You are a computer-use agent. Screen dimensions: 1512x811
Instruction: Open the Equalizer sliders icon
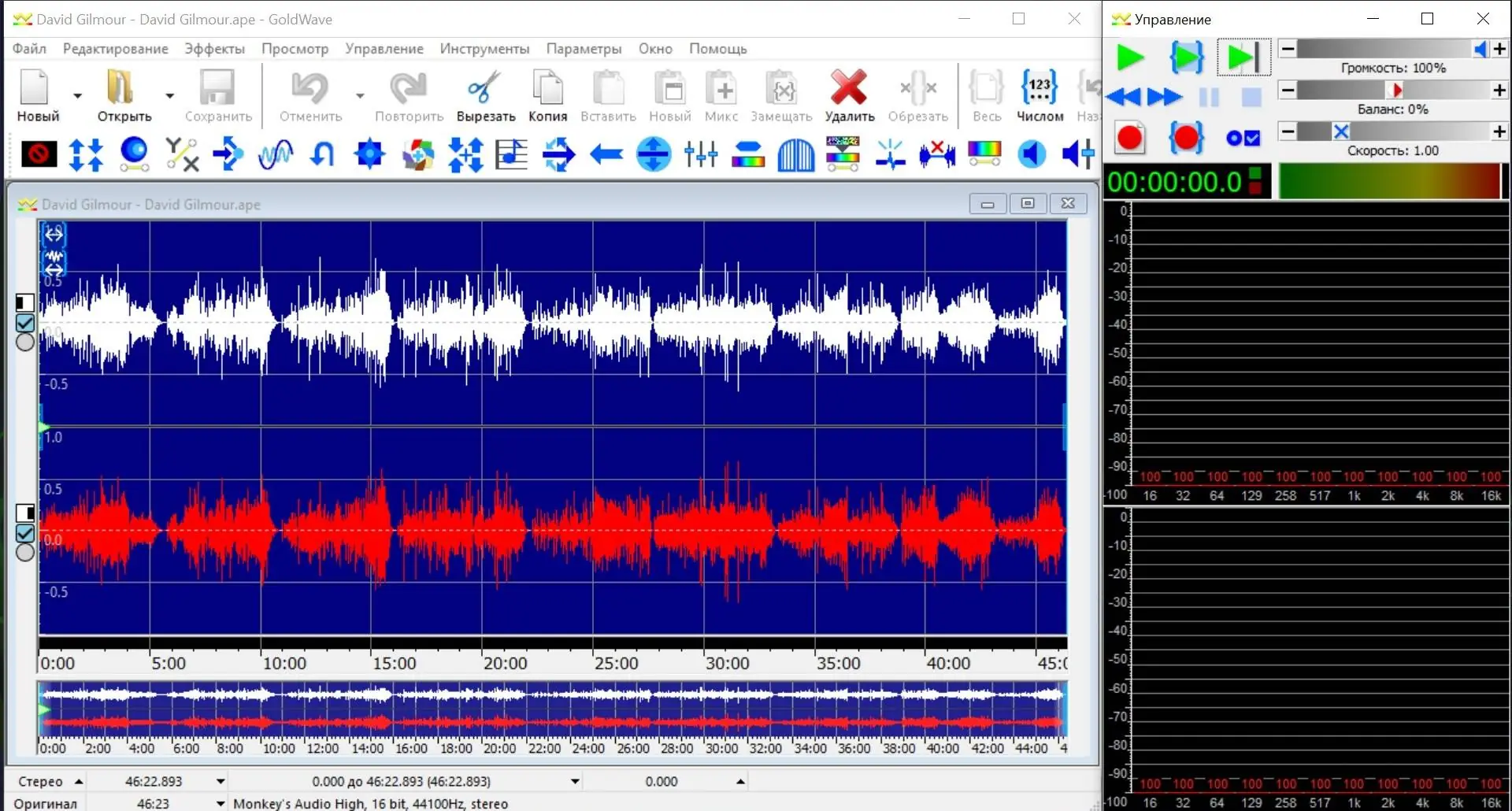pyautogui.click(x=702, y=154)
